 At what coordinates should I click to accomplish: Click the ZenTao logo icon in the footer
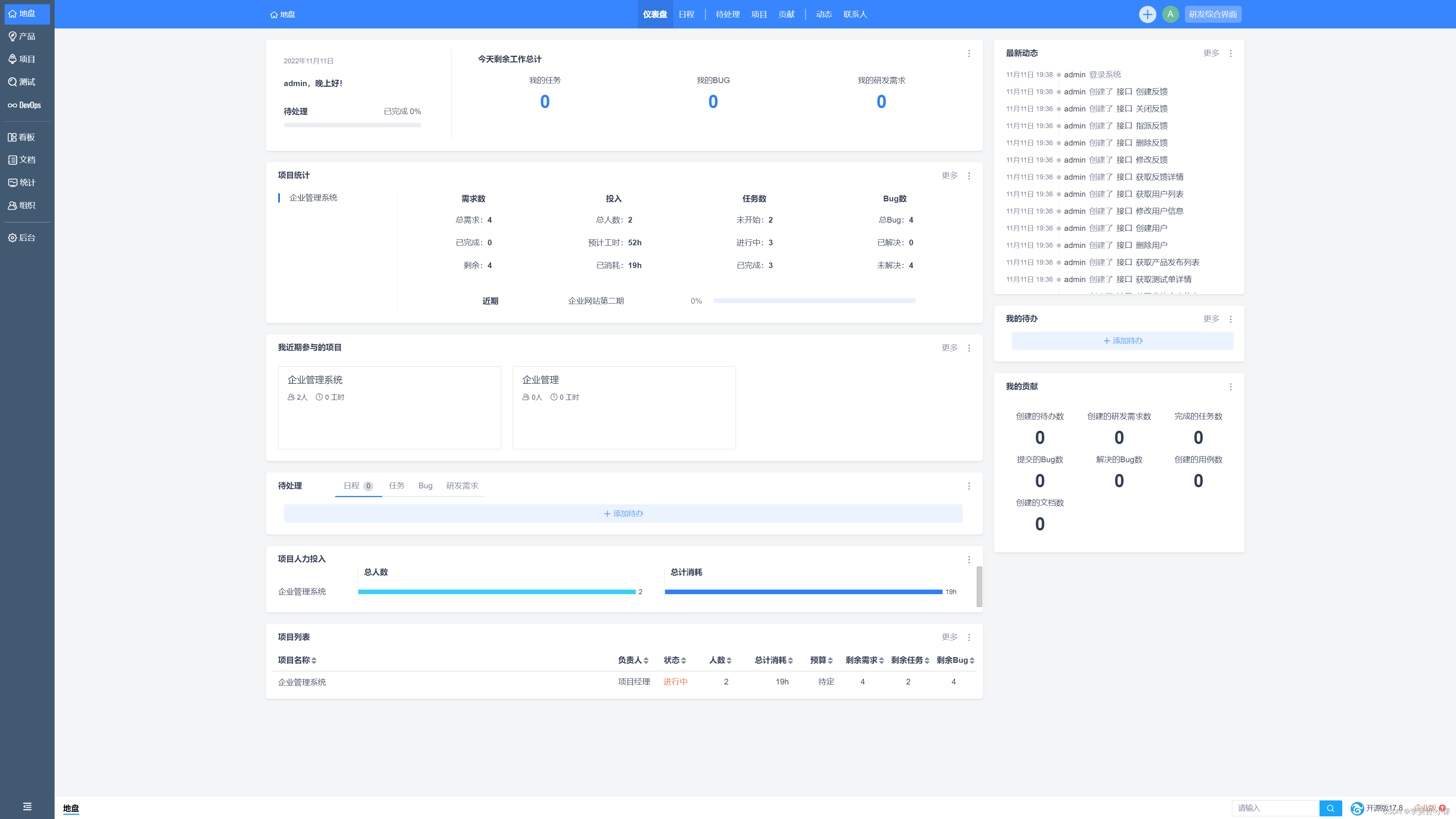[x=1357, y=808]
